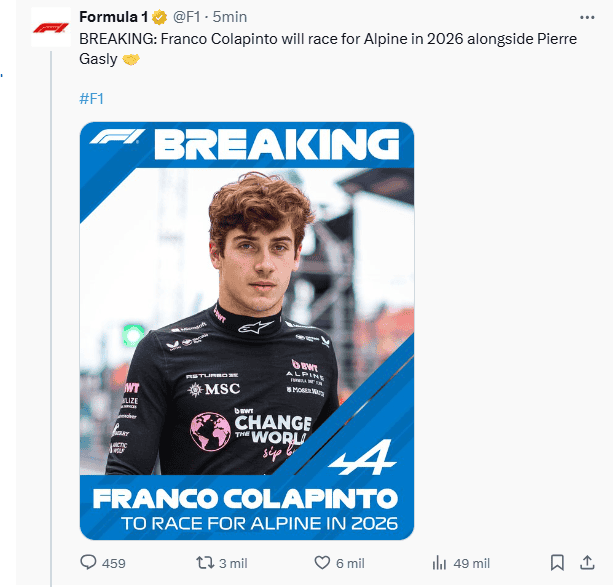613x587 pixels.
Task: Open the #F1 hashtag
Action: [x=91, y=98]
